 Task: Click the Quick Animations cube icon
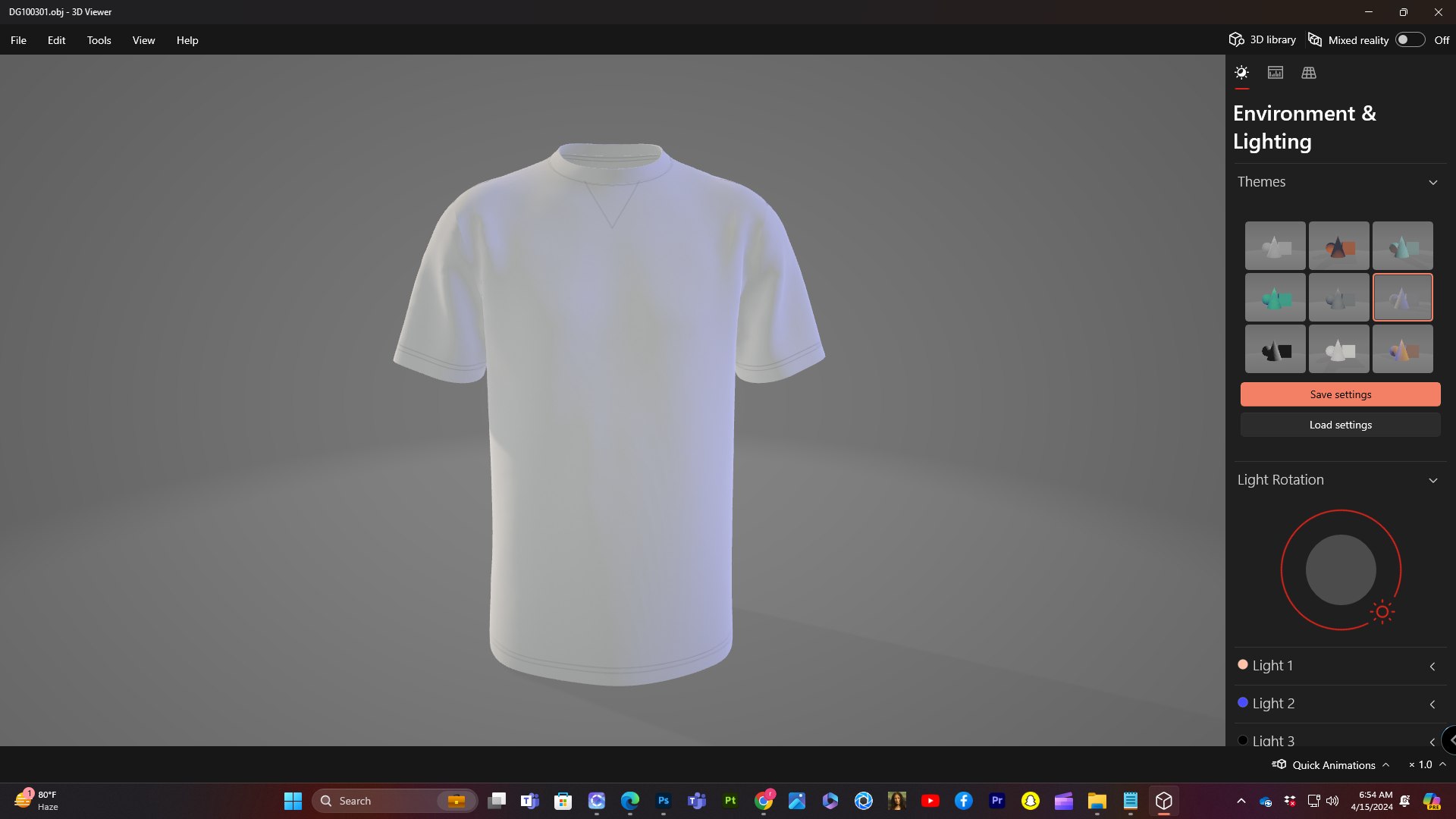coord(1279,764)
